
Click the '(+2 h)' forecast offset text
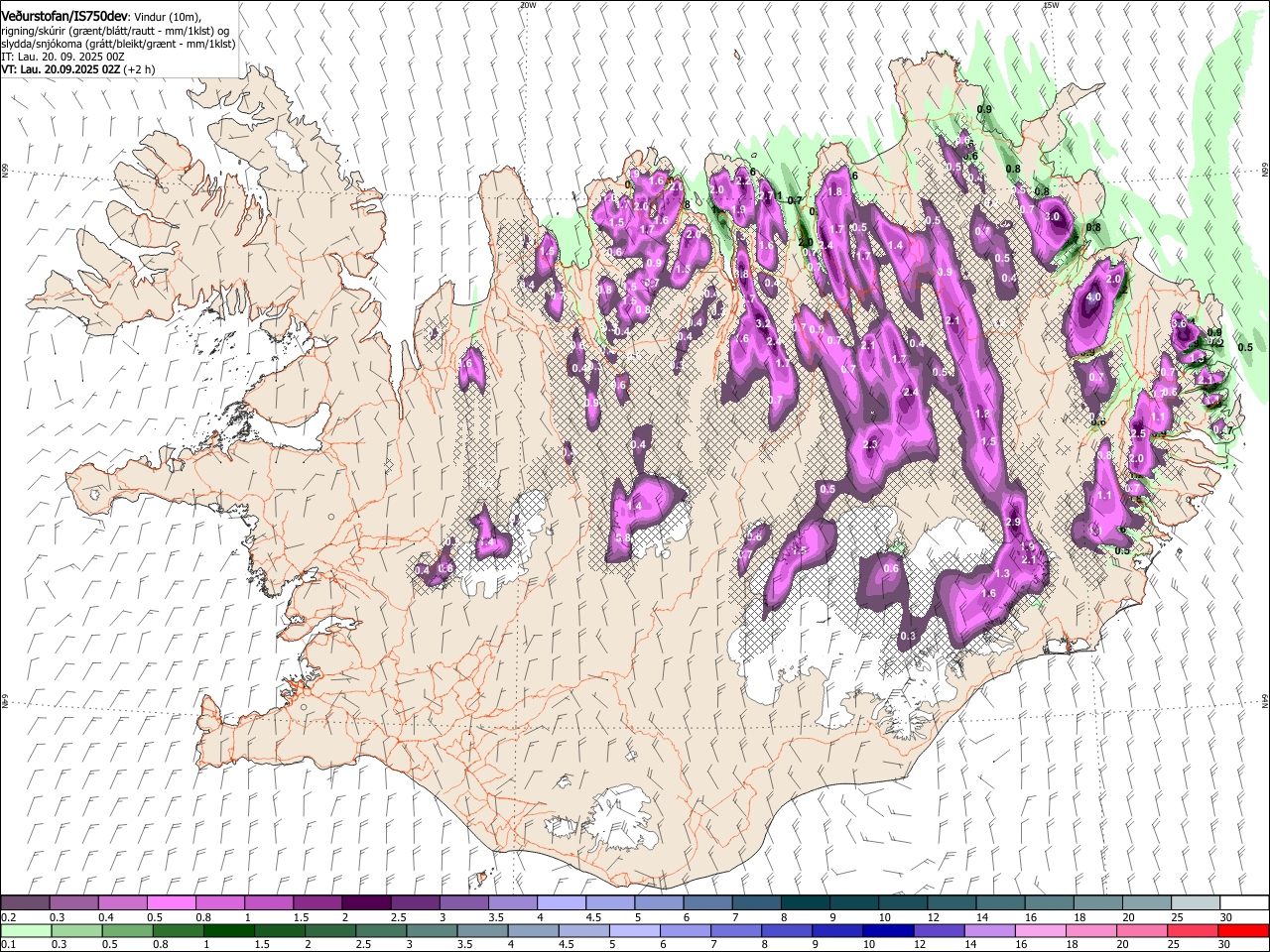tap(139, 70)
